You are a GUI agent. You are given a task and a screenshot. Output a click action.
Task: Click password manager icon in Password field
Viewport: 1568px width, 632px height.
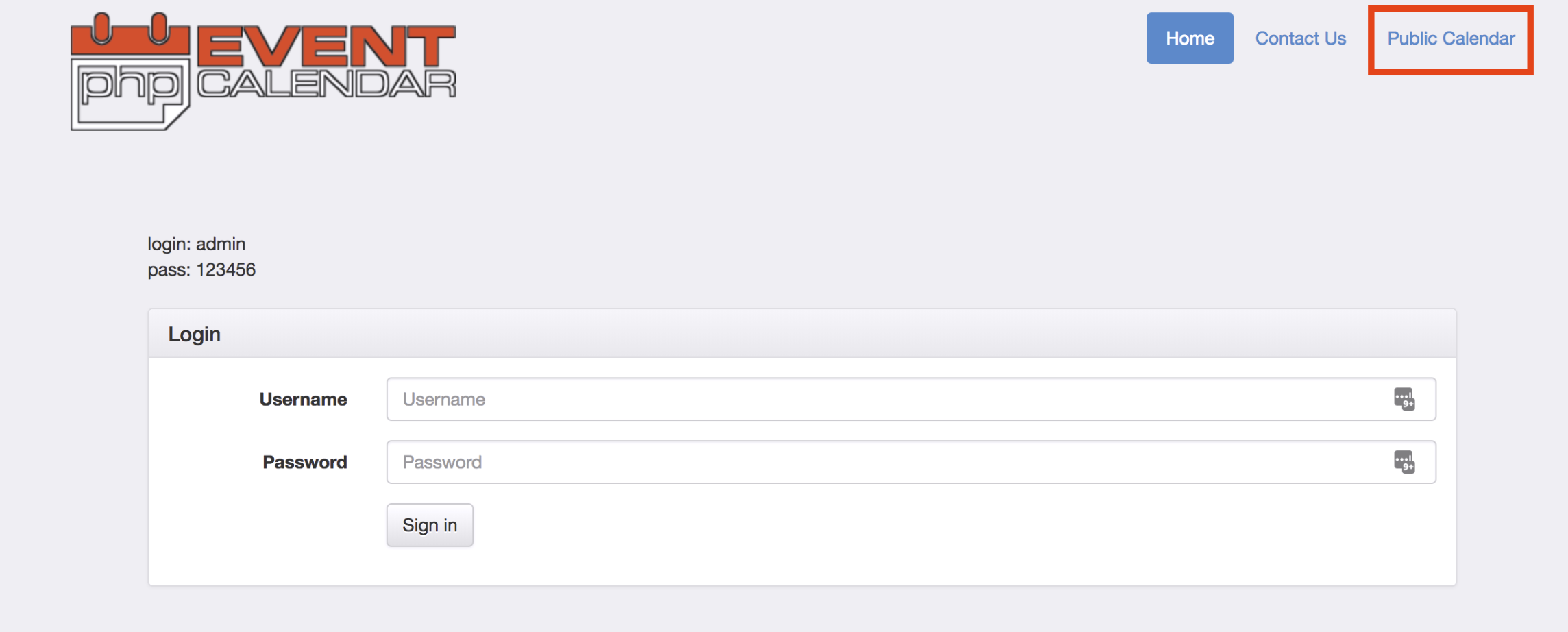click(x=1404, y=462)
